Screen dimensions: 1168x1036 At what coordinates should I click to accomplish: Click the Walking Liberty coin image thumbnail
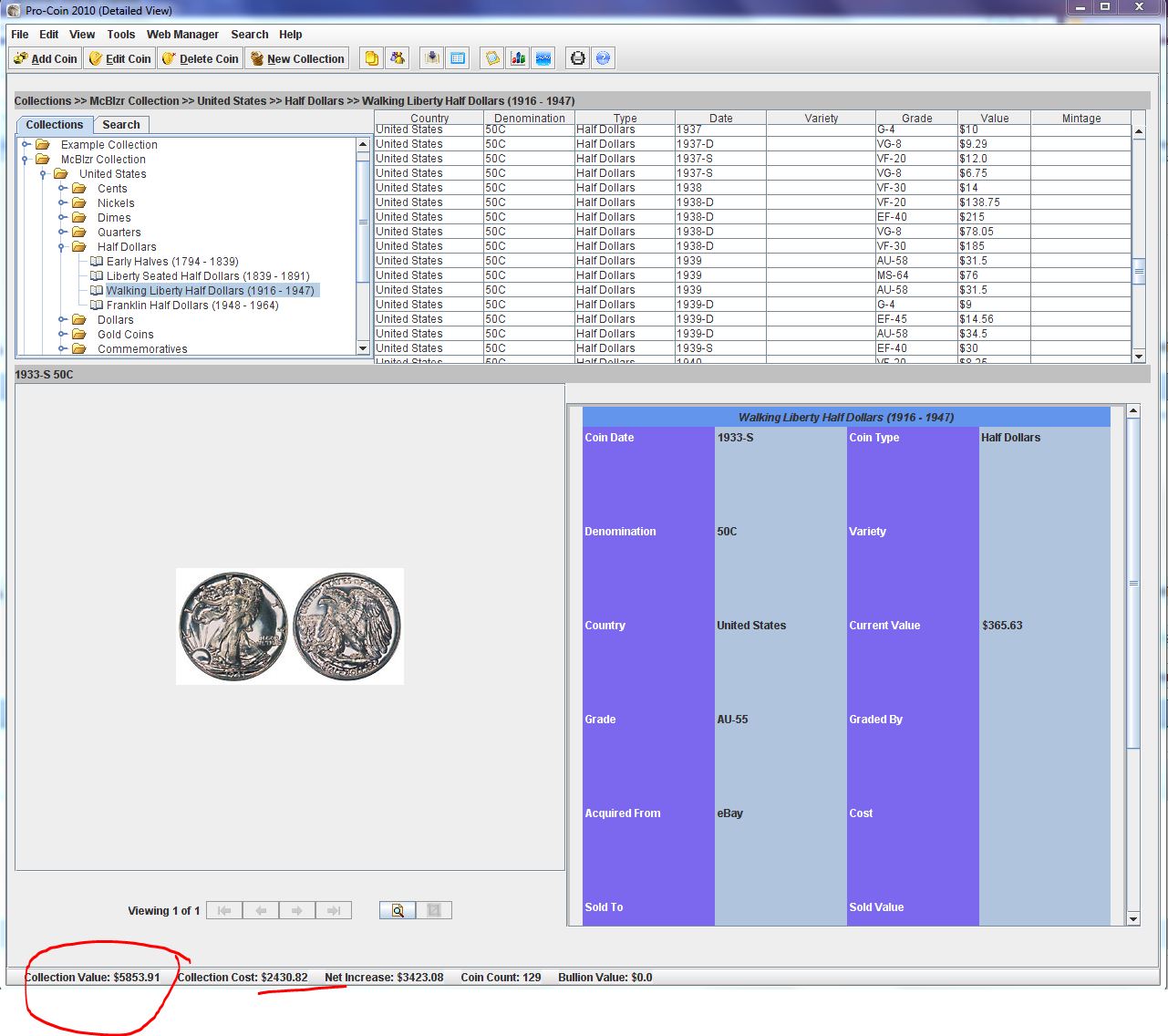[290, 627]
